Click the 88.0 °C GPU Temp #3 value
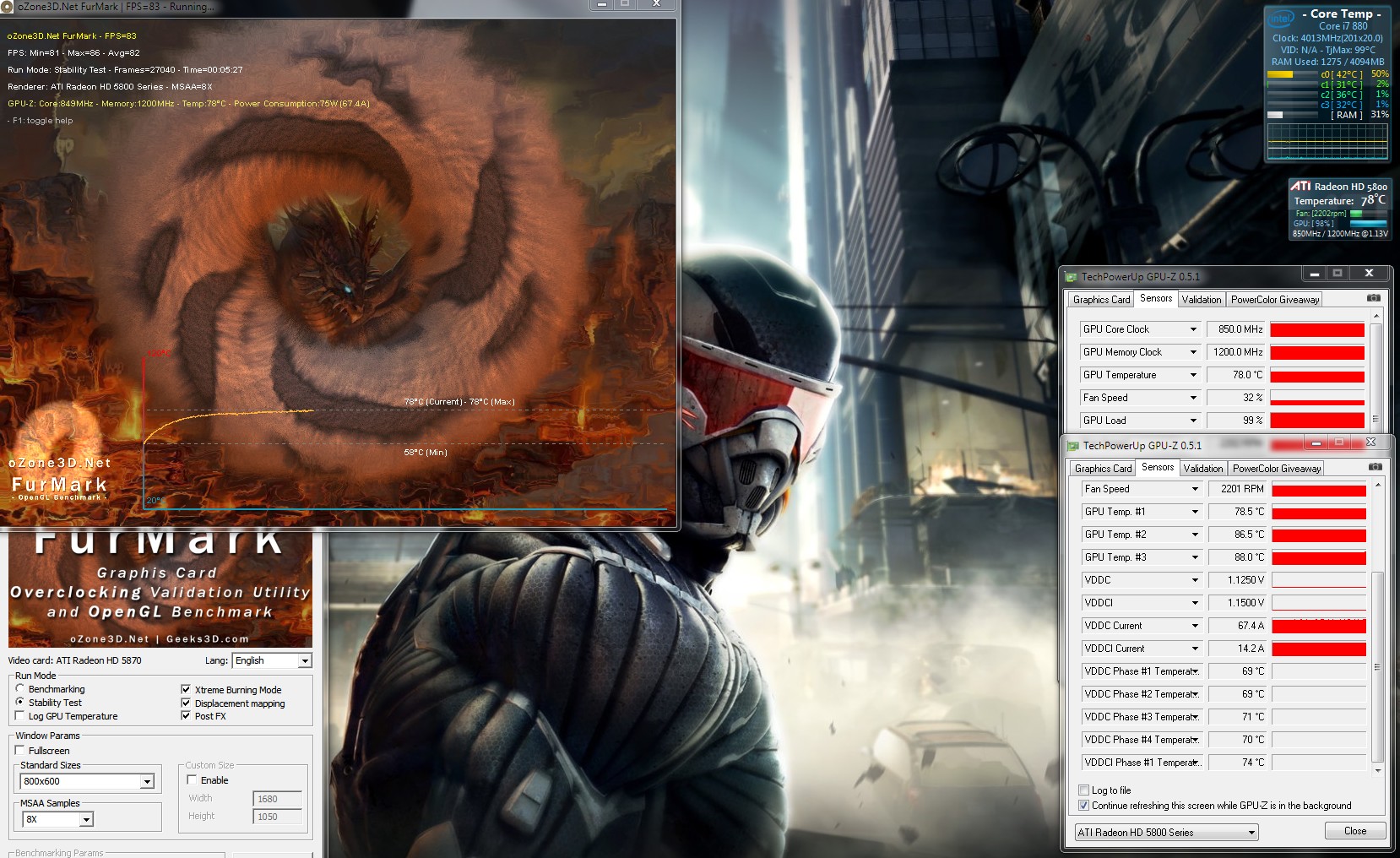 (1238, 557)
